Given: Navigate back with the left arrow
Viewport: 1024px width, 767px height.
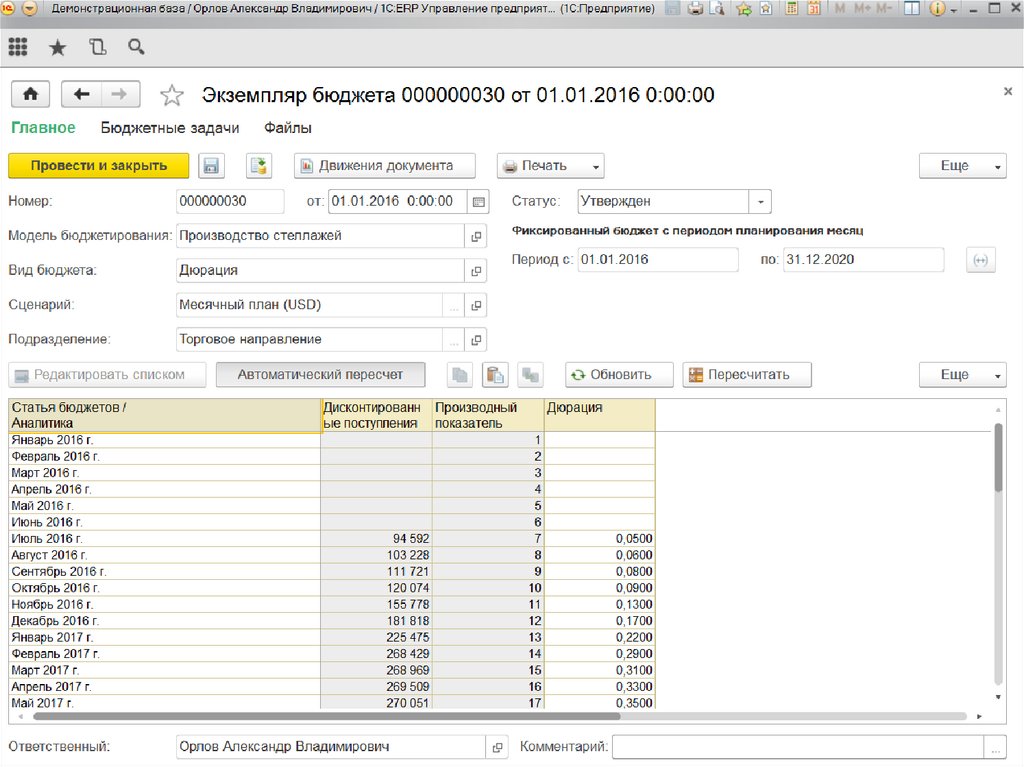Looking at the screenshot, I should tap(81, 94).
